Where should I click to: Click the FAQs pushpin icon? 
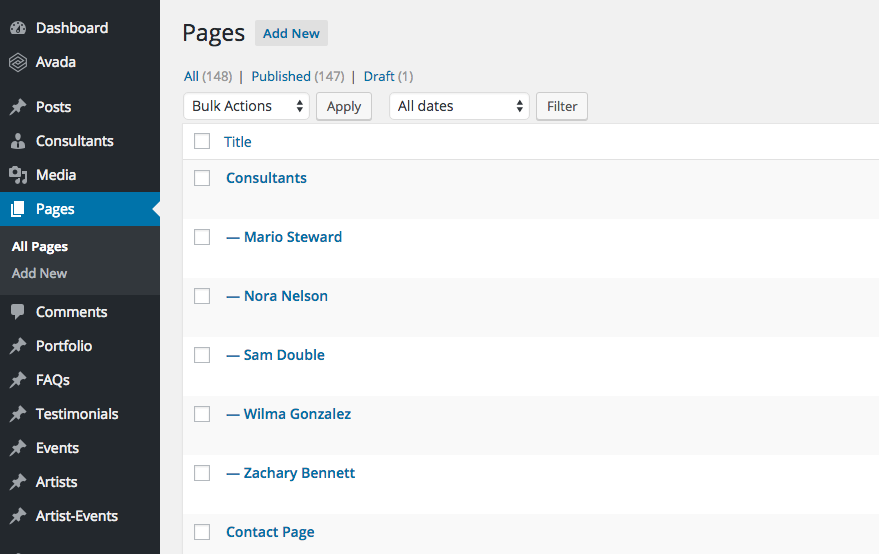click(18, 380)
